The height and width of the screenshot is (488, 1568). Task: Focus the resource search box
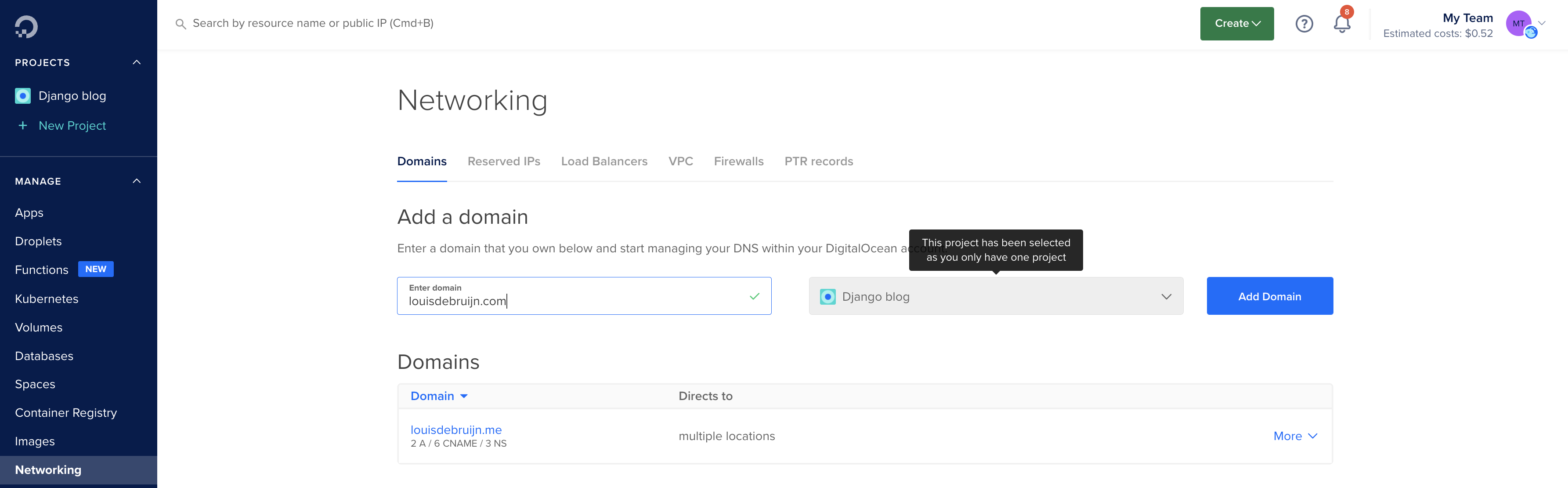click(x=313, y=24)
